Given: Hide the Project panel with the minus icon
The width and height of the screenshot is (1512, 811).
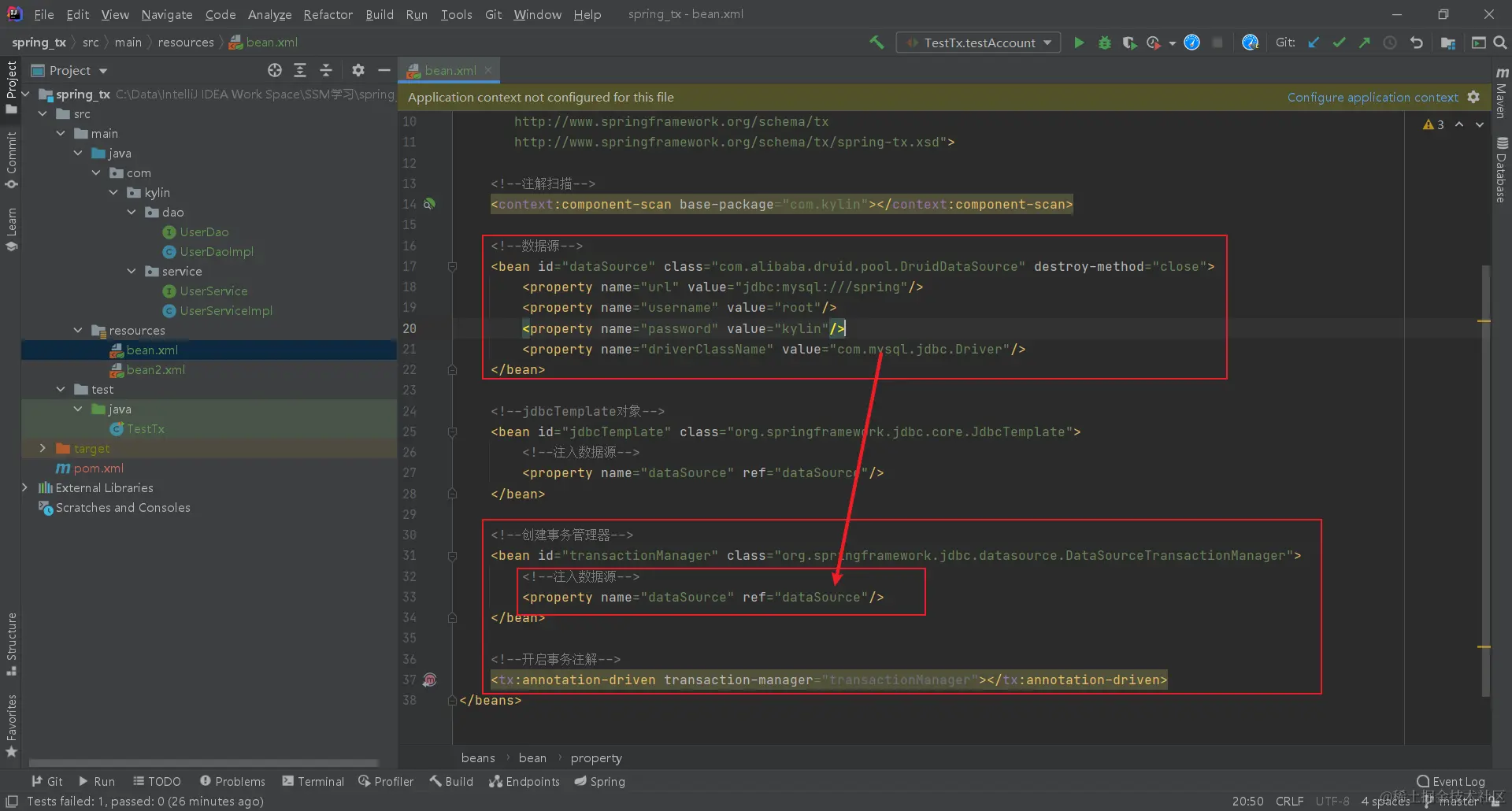Looking at the screenshot, I should pyautogui.click(x=384, y=70).
